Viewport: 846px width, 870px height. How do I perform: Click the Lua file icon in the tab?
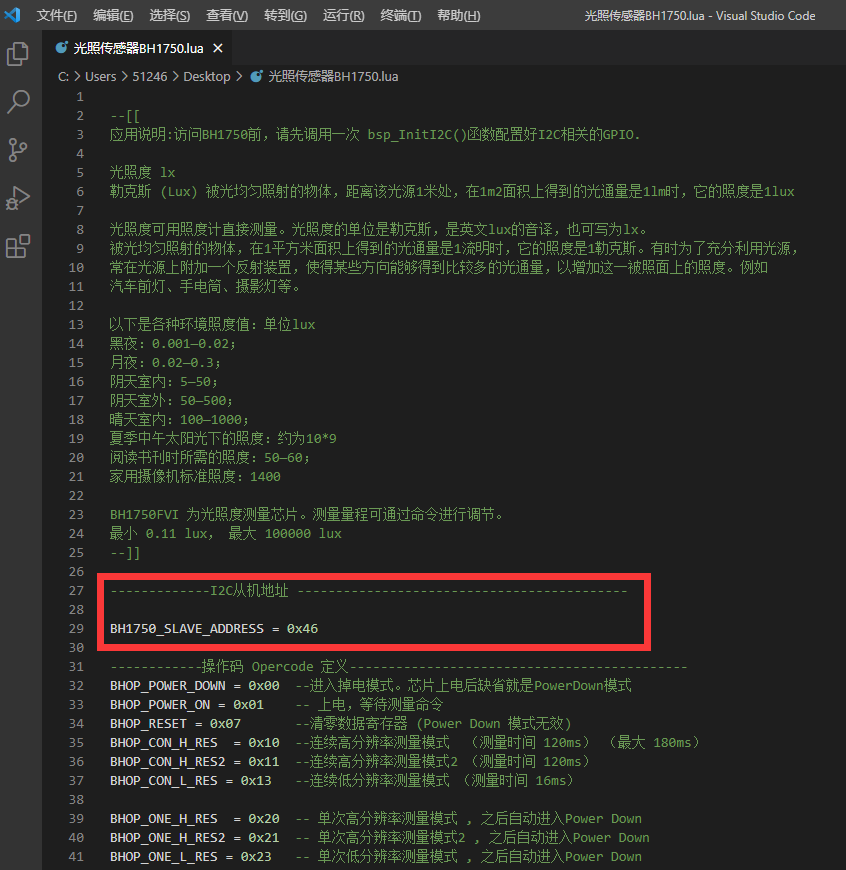point(62,48)
